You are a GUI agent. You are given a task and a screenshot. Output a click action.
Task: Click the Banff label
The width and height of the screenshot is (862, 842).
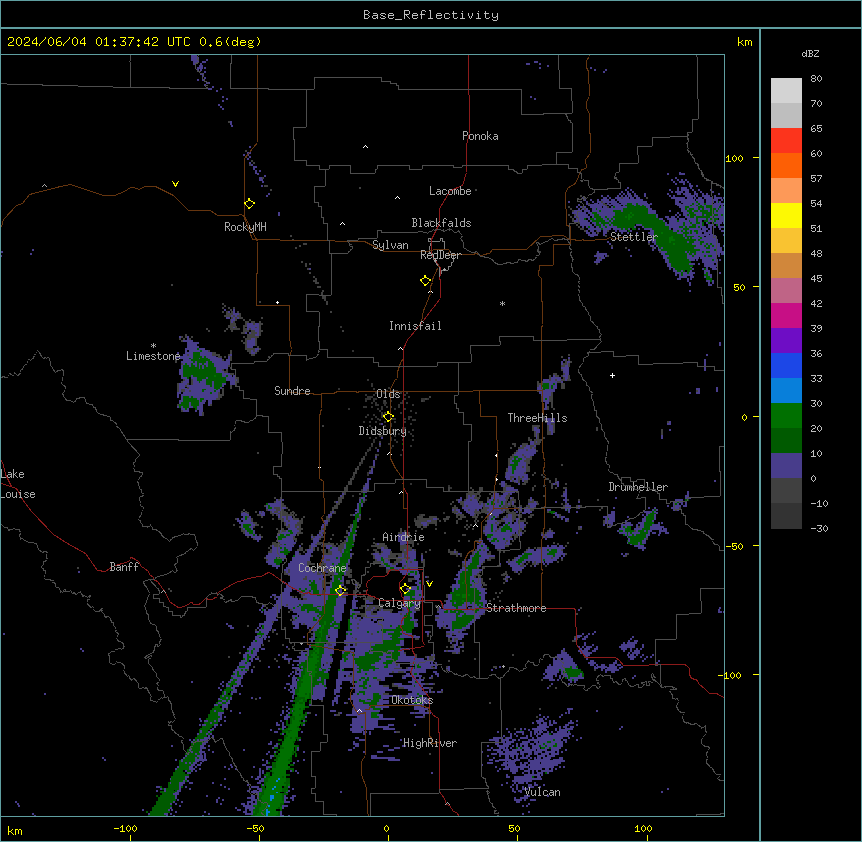click(x=124, y=567)
